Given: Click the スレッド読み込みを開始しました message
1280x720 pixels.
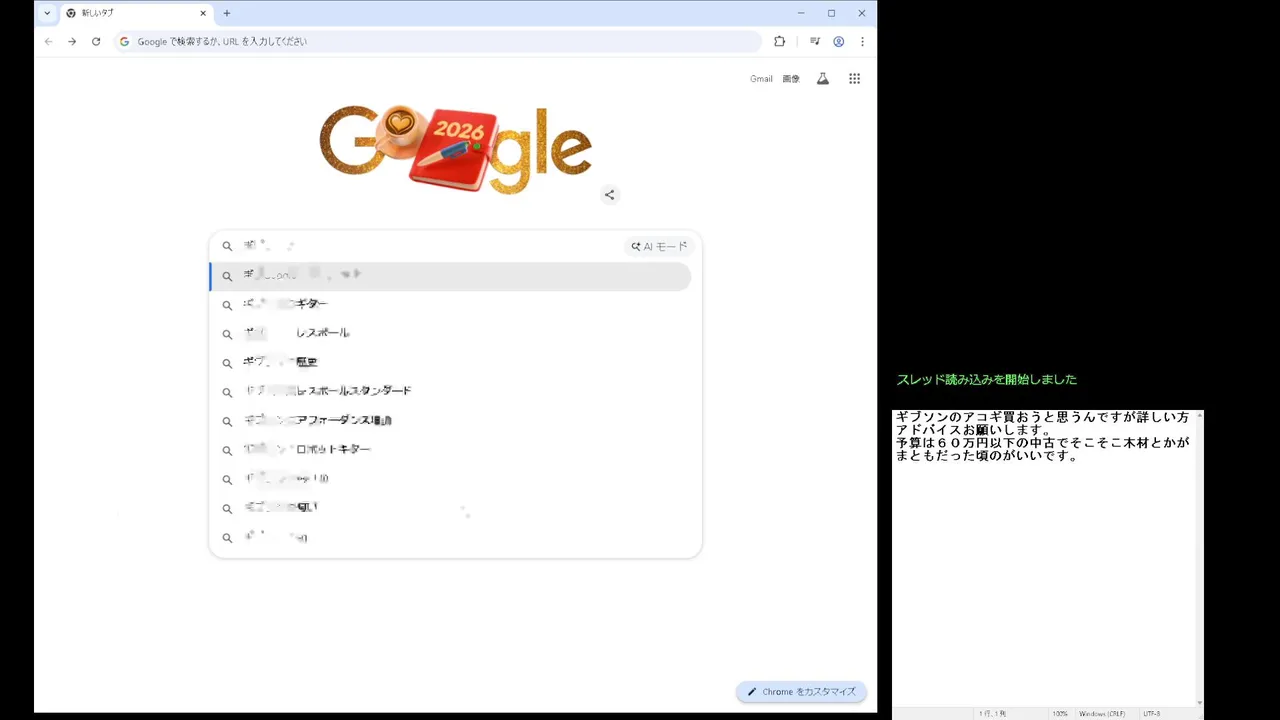Looking at the screenshot, I should pos(987,380).
